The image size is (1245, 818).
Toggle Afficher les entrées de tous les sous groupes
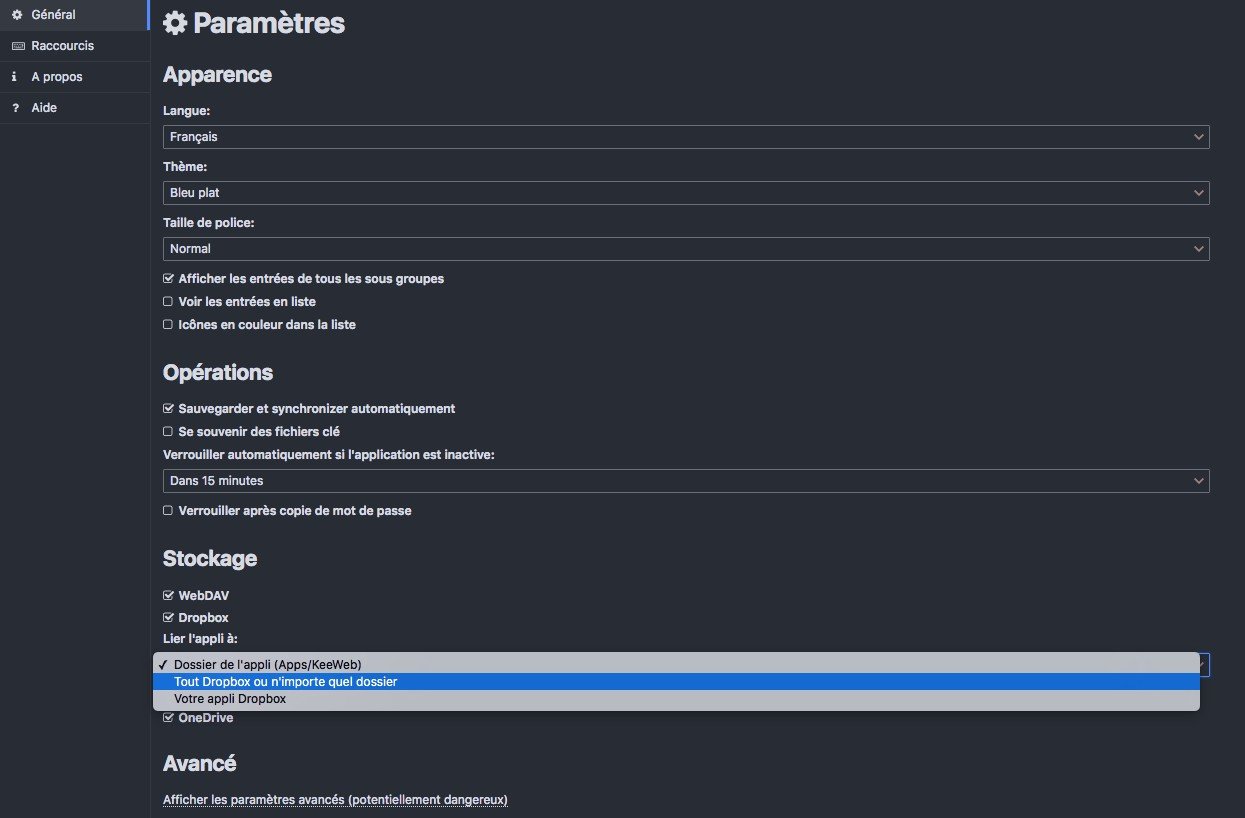coord(168,279)
